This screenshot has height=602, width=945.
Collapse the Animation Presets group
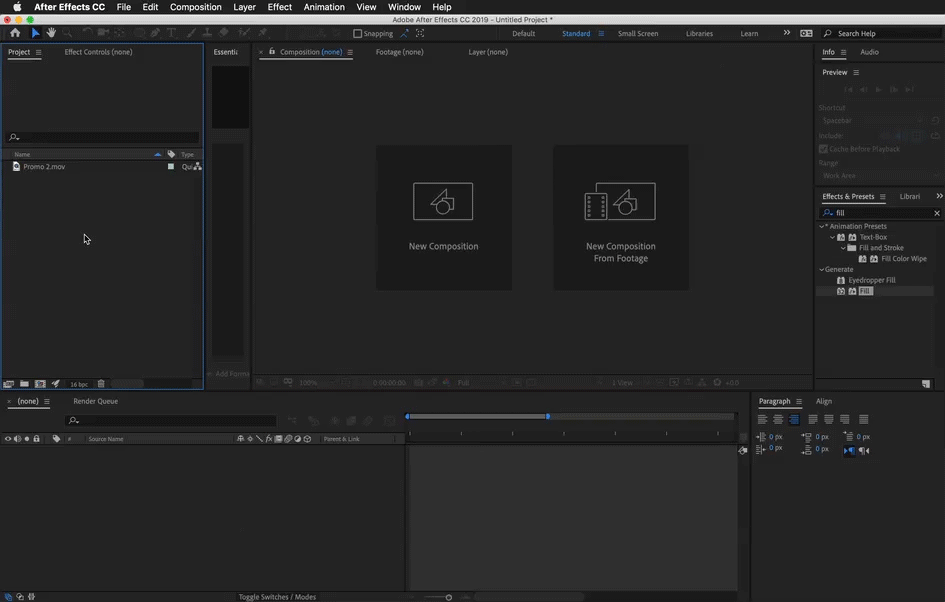tap(822, 227)
